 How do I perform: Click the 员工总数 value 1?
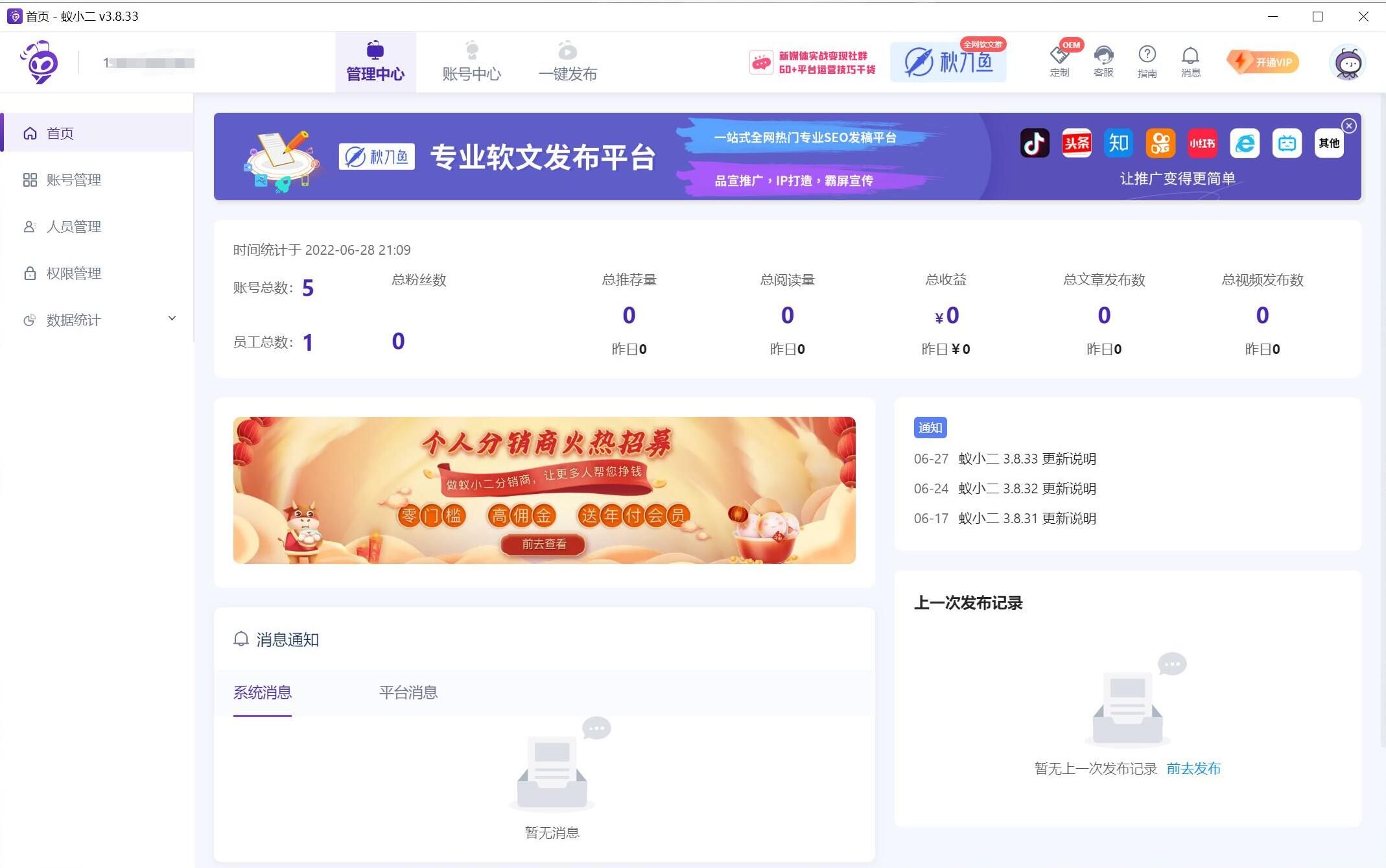[x=308, y=342]
